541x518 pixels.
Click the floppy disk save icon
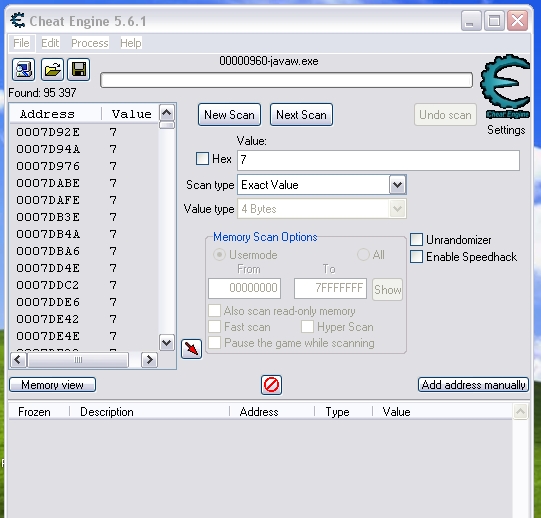click(79, 69)
